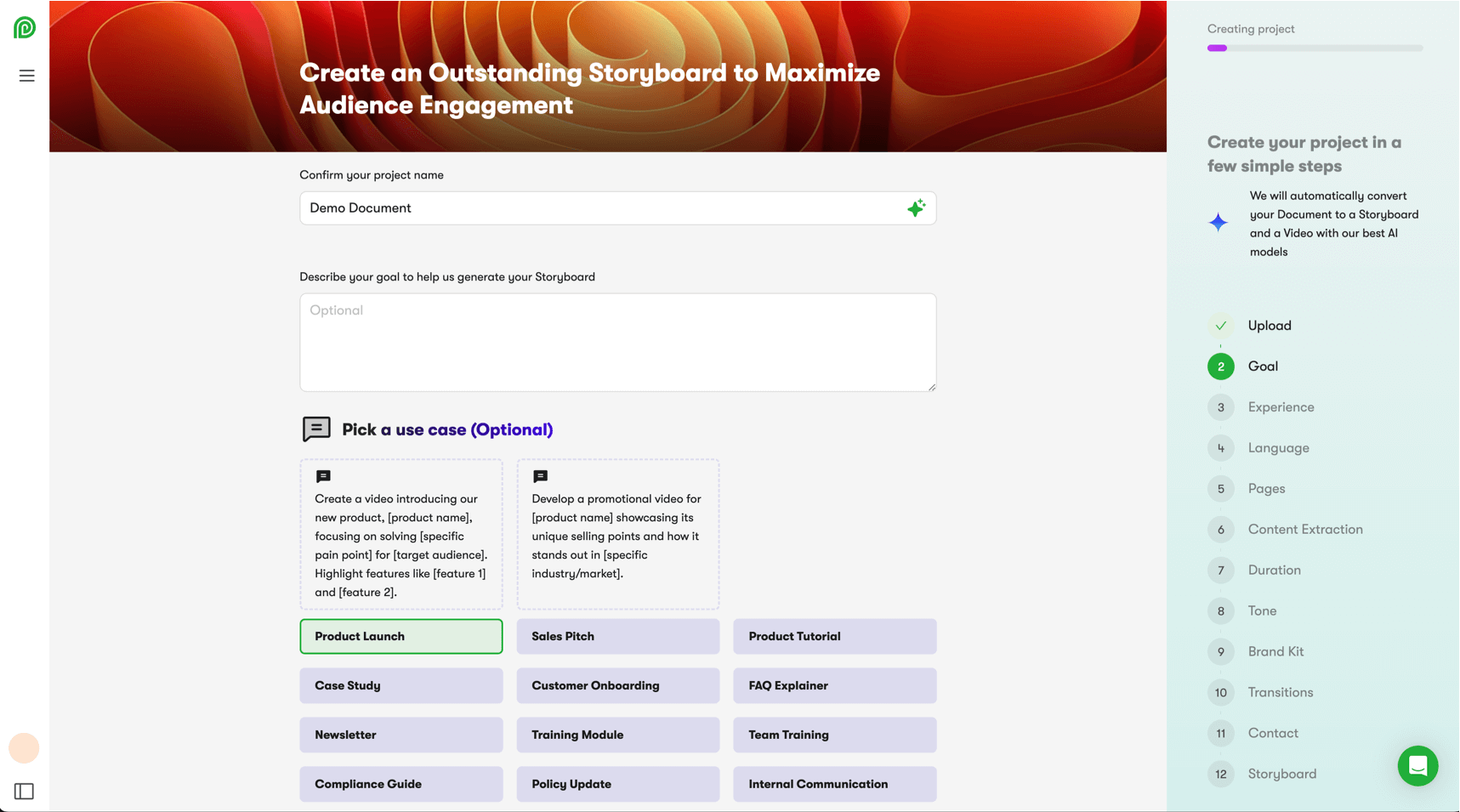Click the step 7 number circle
Image resolution: width=1460 pixels, height=812 pixels.
pos(1221,571)
